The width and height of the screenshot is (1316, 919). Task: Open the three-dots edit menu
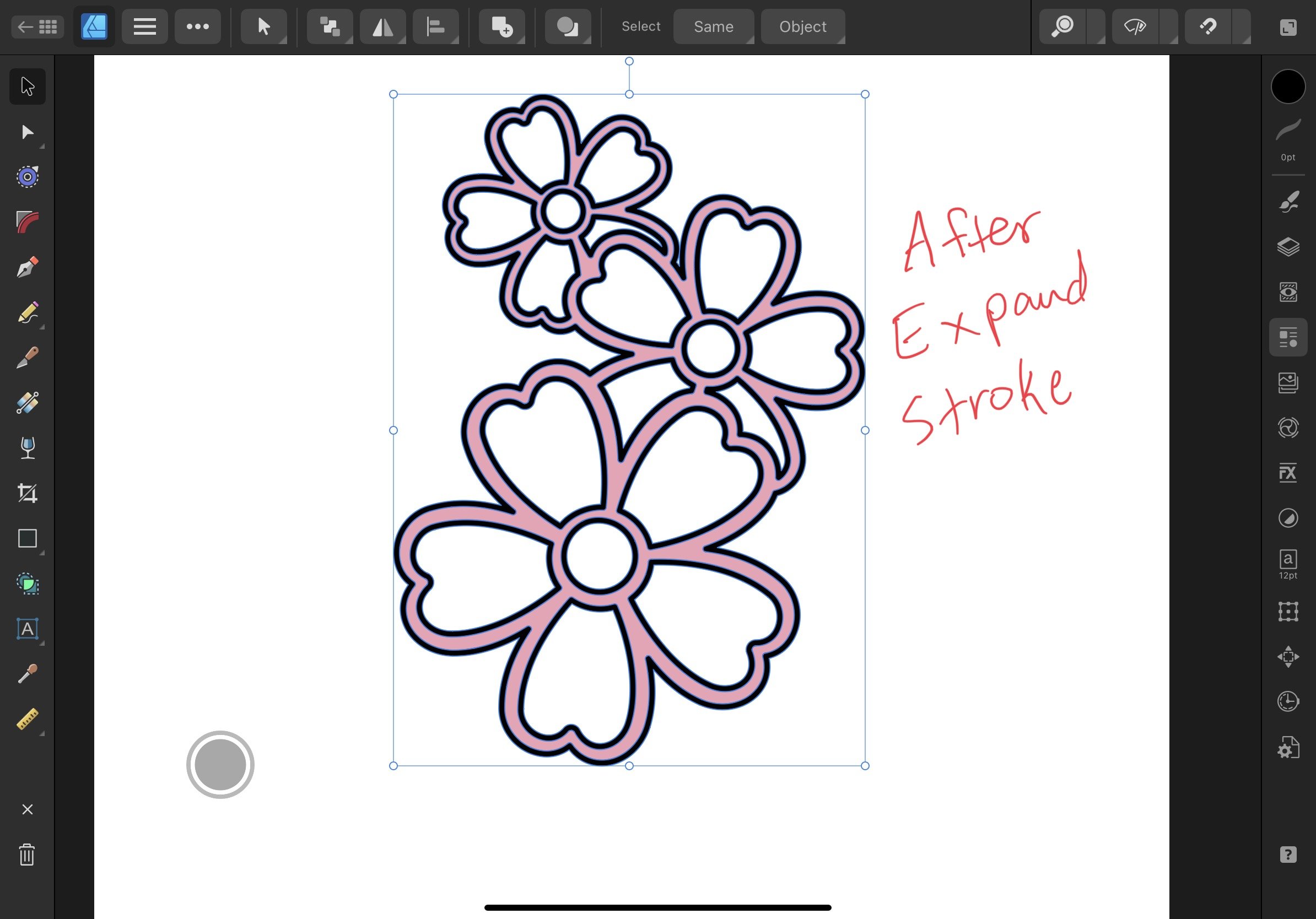(198, 26)
